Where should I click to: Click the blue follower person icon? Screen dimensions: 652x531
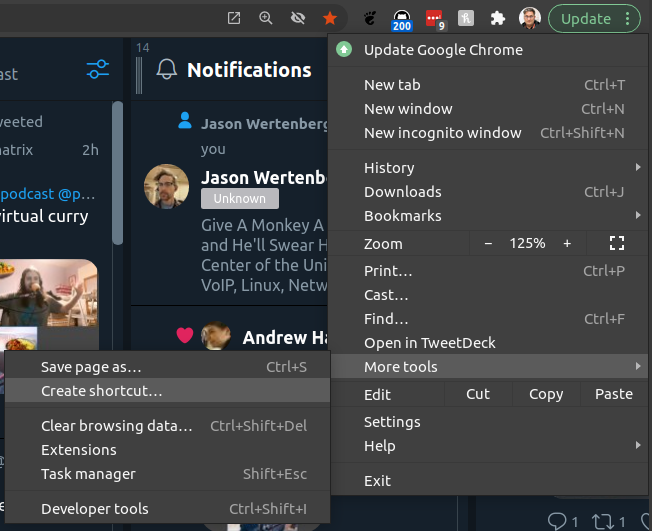[185, 121]
